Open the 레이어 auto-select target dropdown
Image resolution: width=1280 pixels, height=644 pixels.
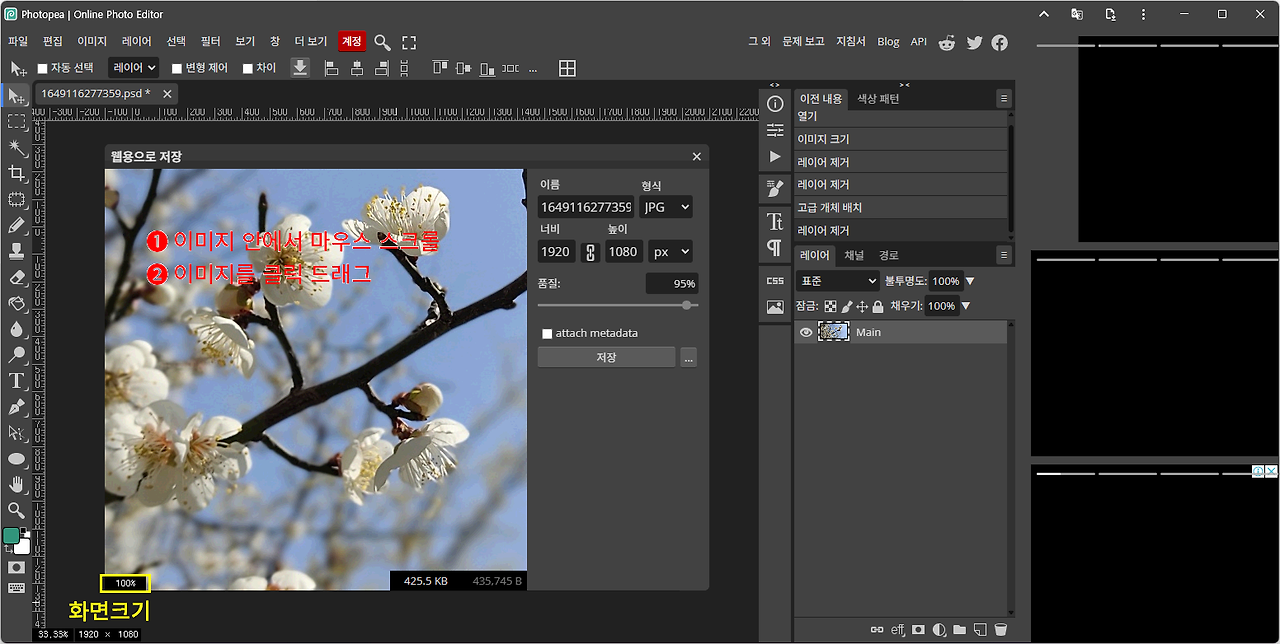(135, 68)
